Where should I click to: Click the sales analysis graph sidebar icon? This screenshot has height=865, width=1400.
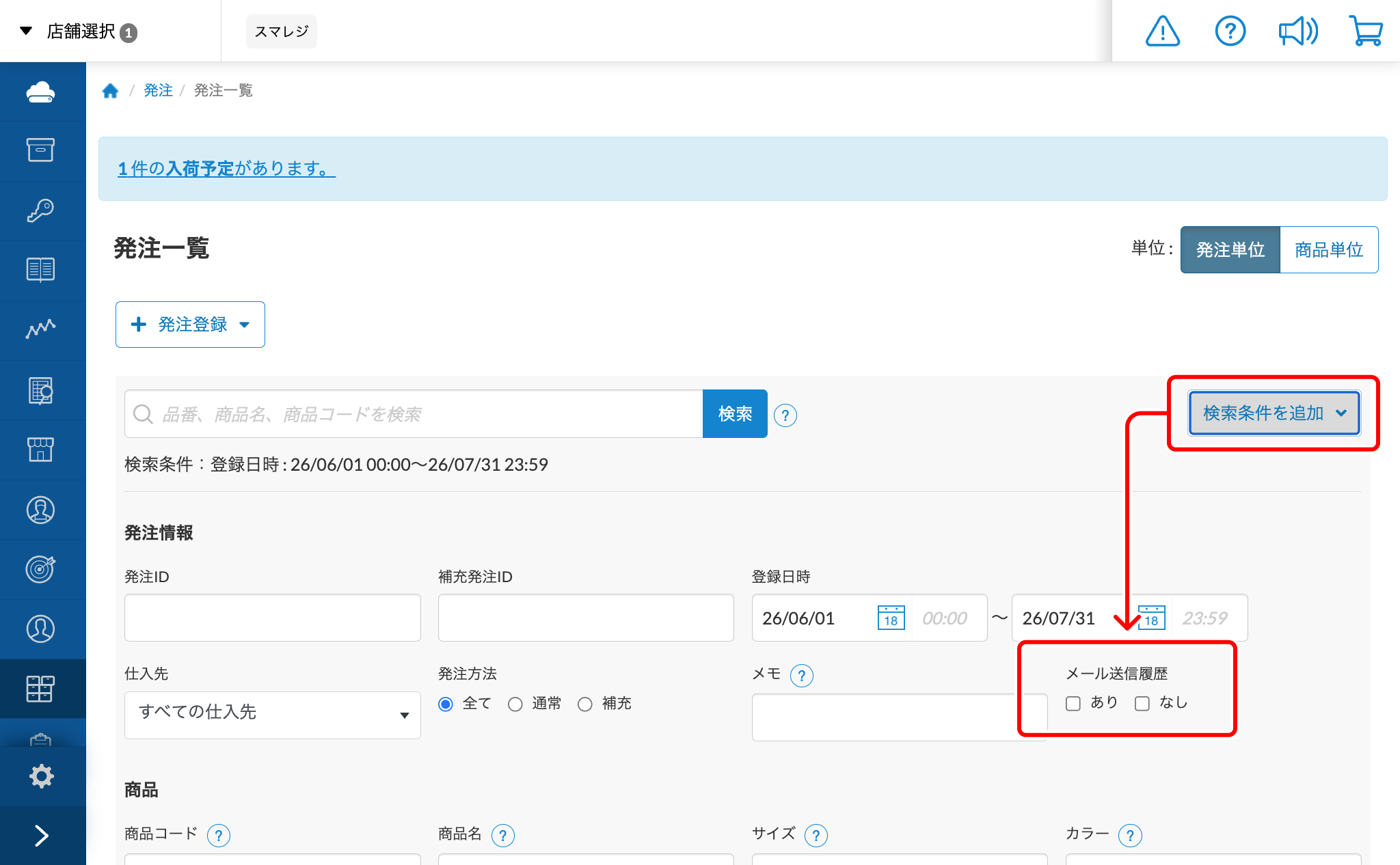(x=40, y=329)
